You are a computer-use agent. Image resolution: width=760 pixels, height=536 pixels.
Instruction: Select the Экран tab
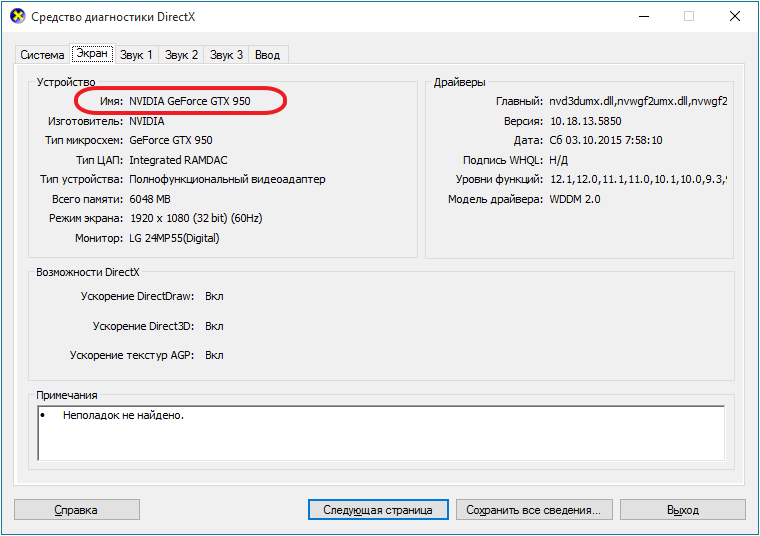click(x=92, y=53)
